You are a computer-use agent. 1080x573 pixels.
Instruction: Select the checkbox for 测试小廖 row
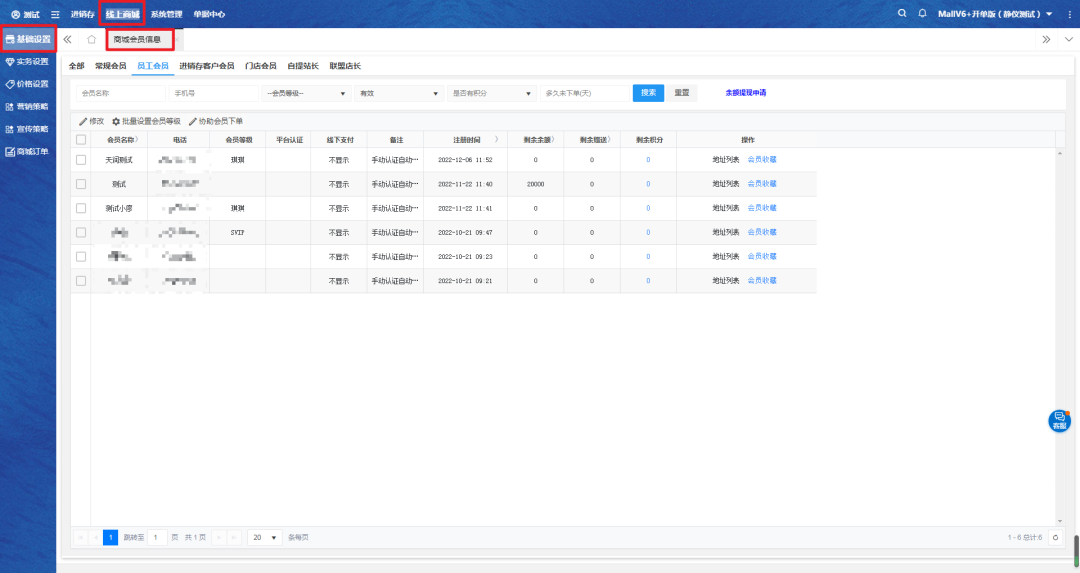(81, 208)
